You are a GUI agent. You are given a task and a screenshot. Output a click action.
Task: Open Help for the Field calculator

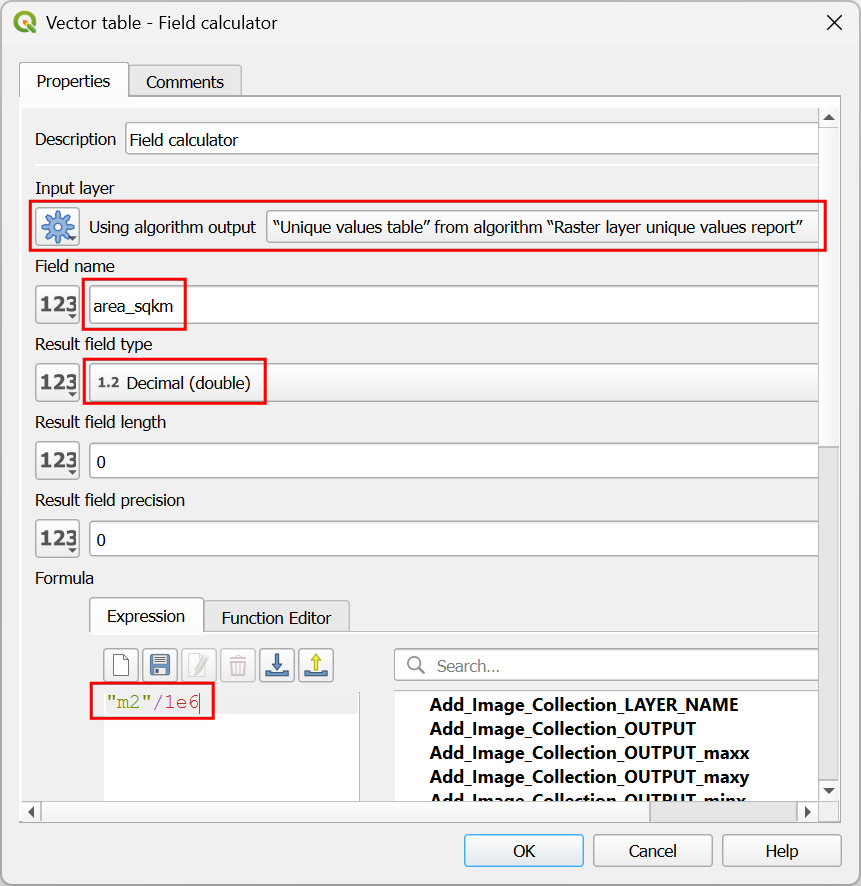point(781,851)
